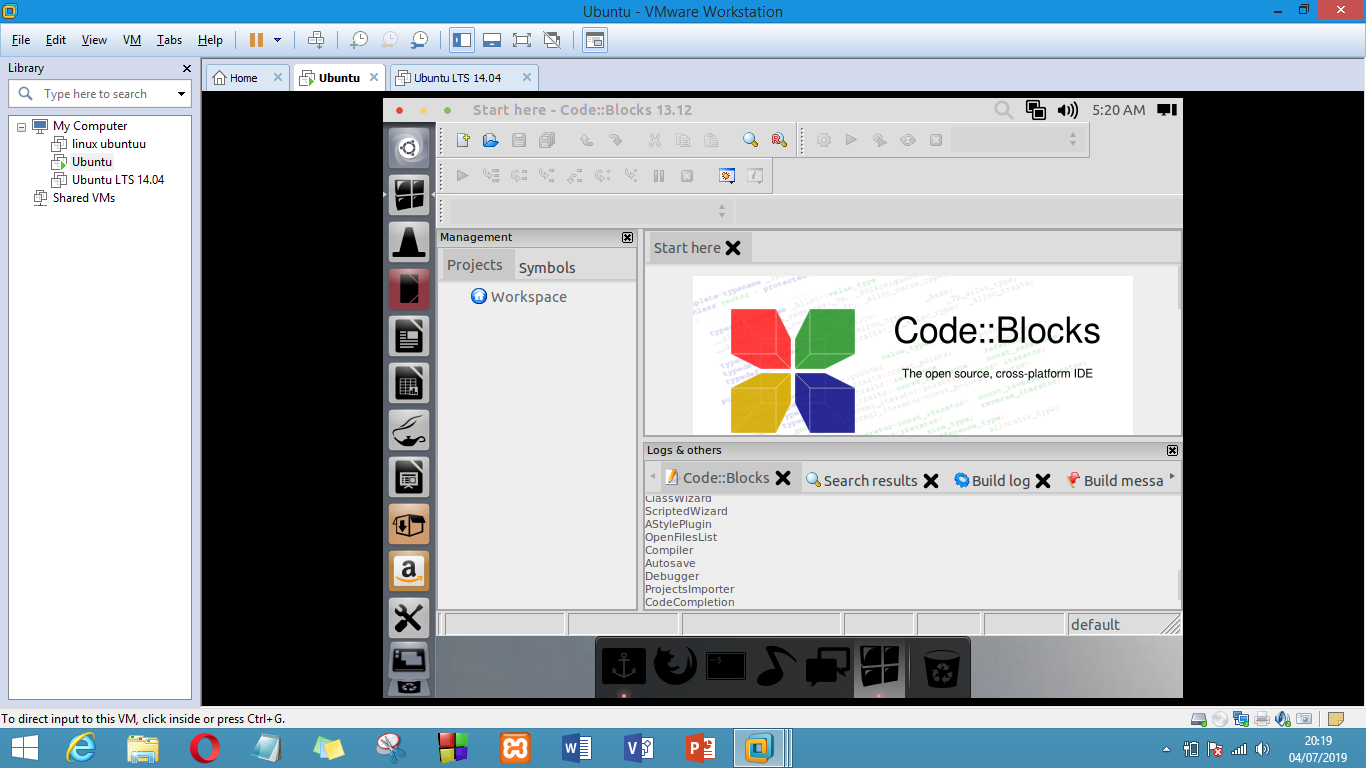Click the debugger Various info icon
This screenshot has height=768, width=1366.
755,176
